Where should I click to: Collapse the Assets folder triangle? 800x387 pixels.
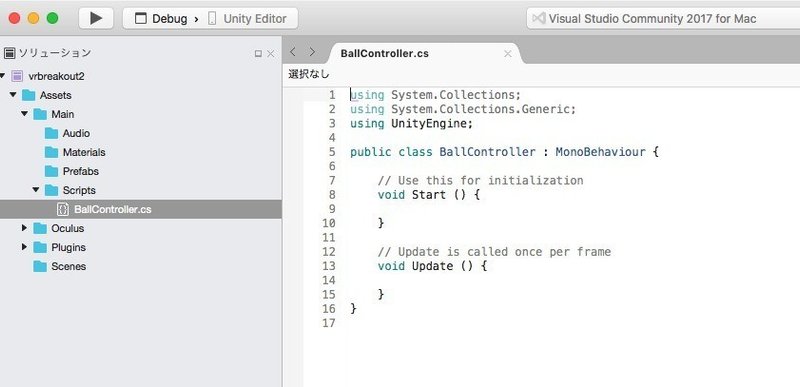[13, 95]
